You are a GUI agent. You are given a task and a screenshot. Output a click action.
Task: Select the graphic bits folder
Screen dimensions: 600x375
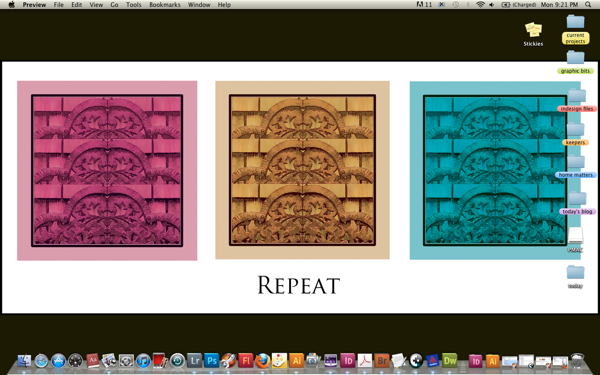coord(576,62)
